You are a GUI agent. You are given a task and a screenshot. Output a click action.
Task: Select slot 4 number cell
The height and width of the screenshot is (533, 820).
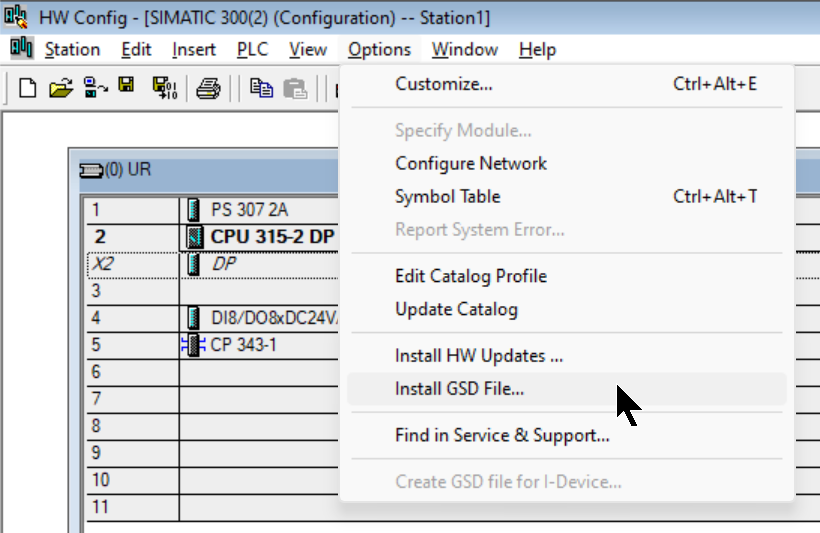click(132, 317)
